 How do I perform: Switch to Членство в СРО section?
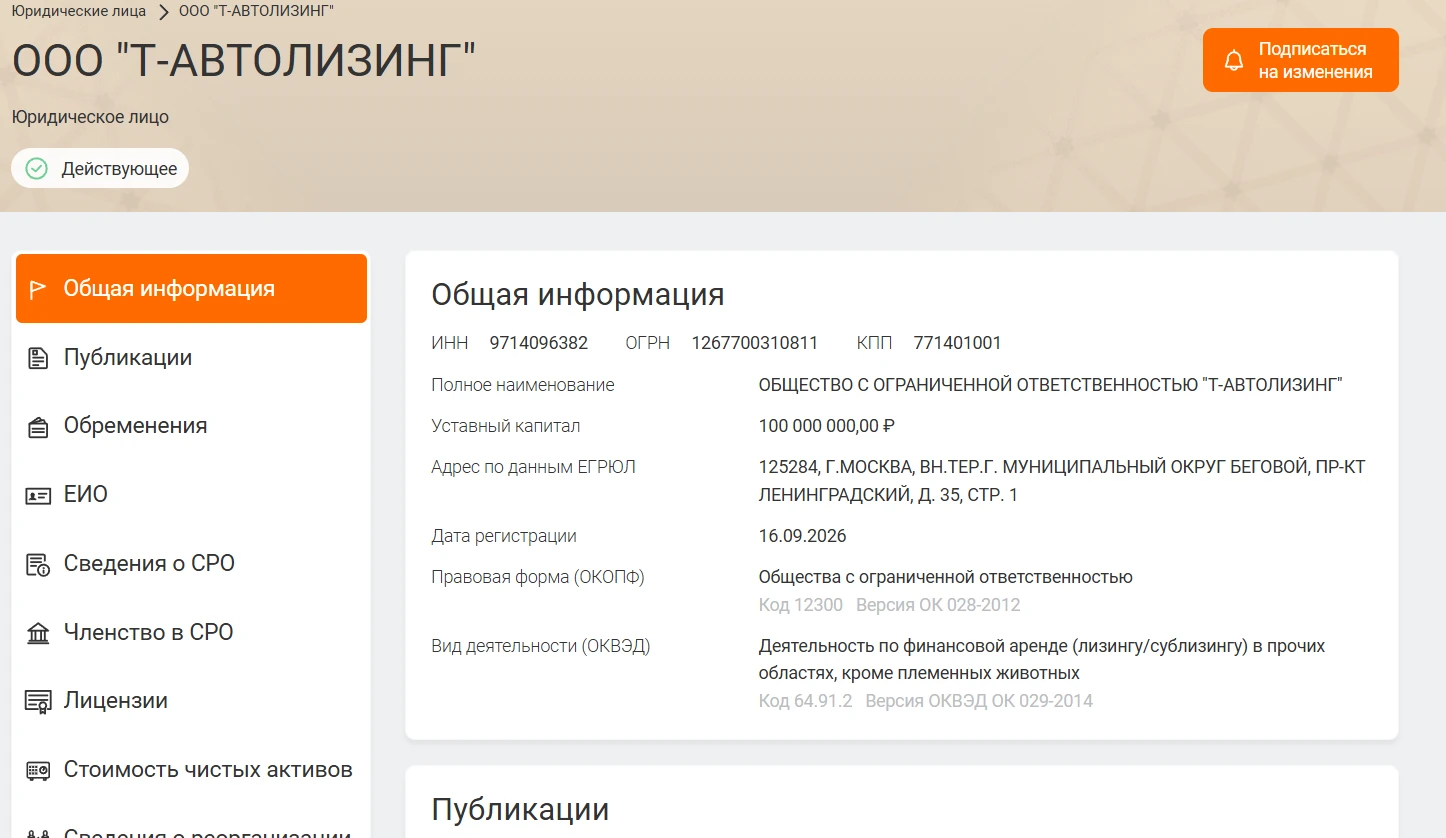191,633
